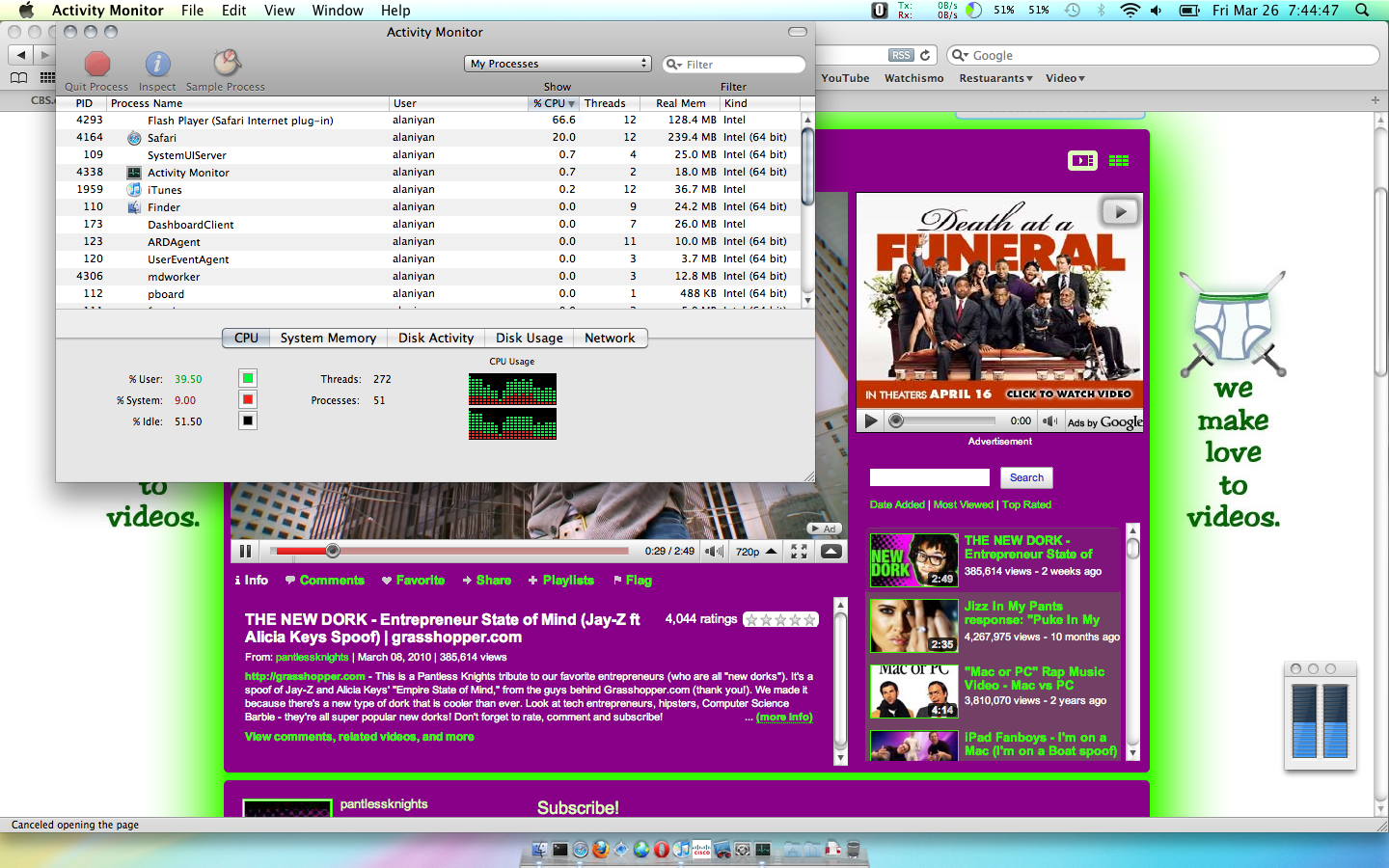Open the Window menu
This screenshot has height=868, width=1389.
tap(338, 11)
